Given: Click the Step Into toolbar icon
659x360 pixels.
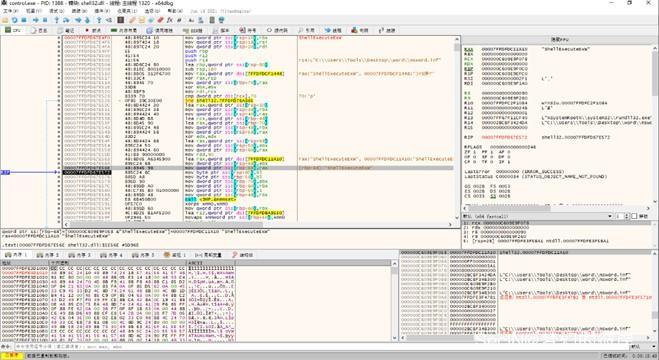Looking at the screenshot, I should [56, 20].
